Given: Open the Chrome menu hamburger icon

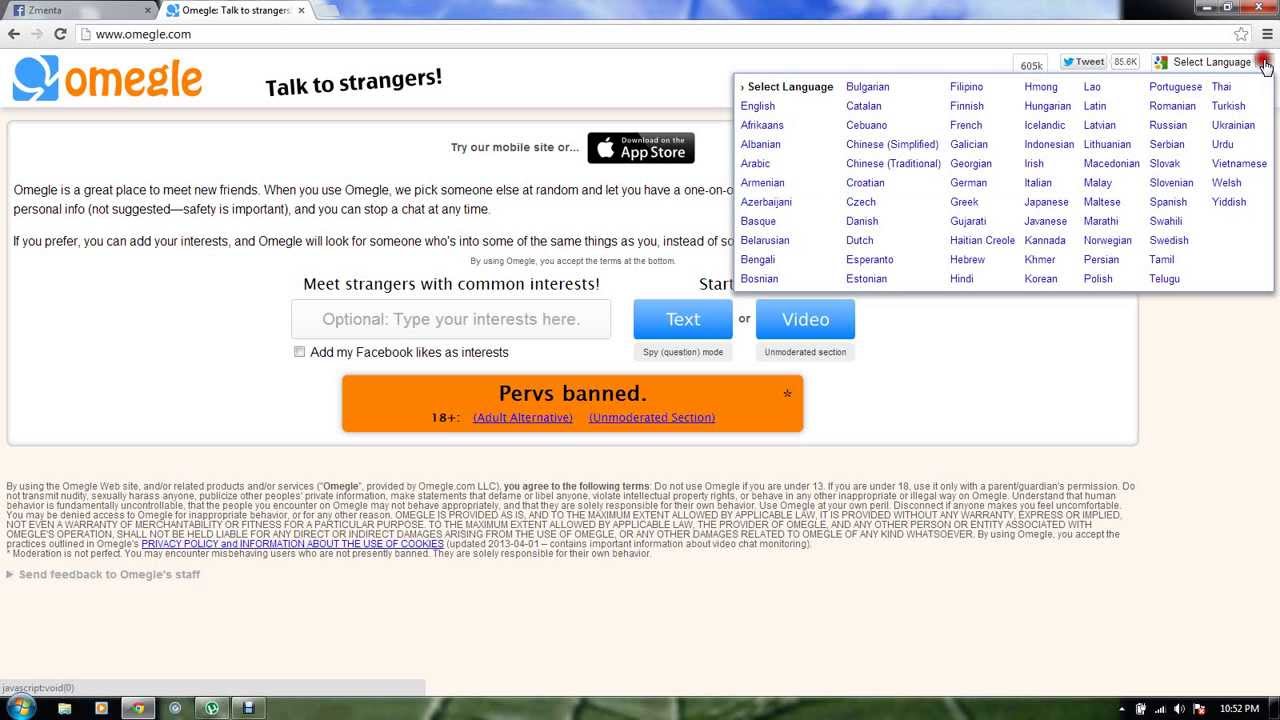Looking at the screenshot, I should [1267, 34].
